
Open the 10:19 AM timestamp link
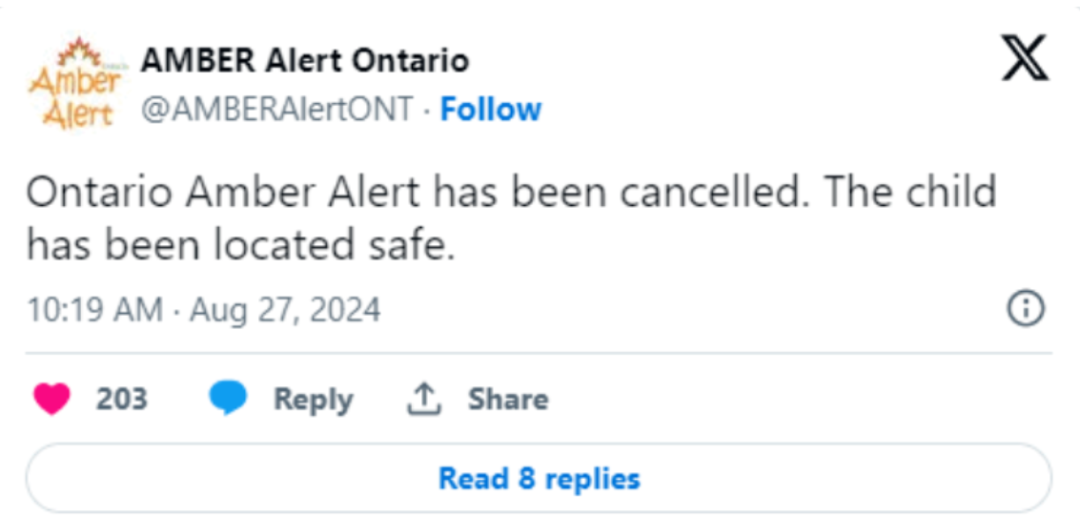(95, 309)
